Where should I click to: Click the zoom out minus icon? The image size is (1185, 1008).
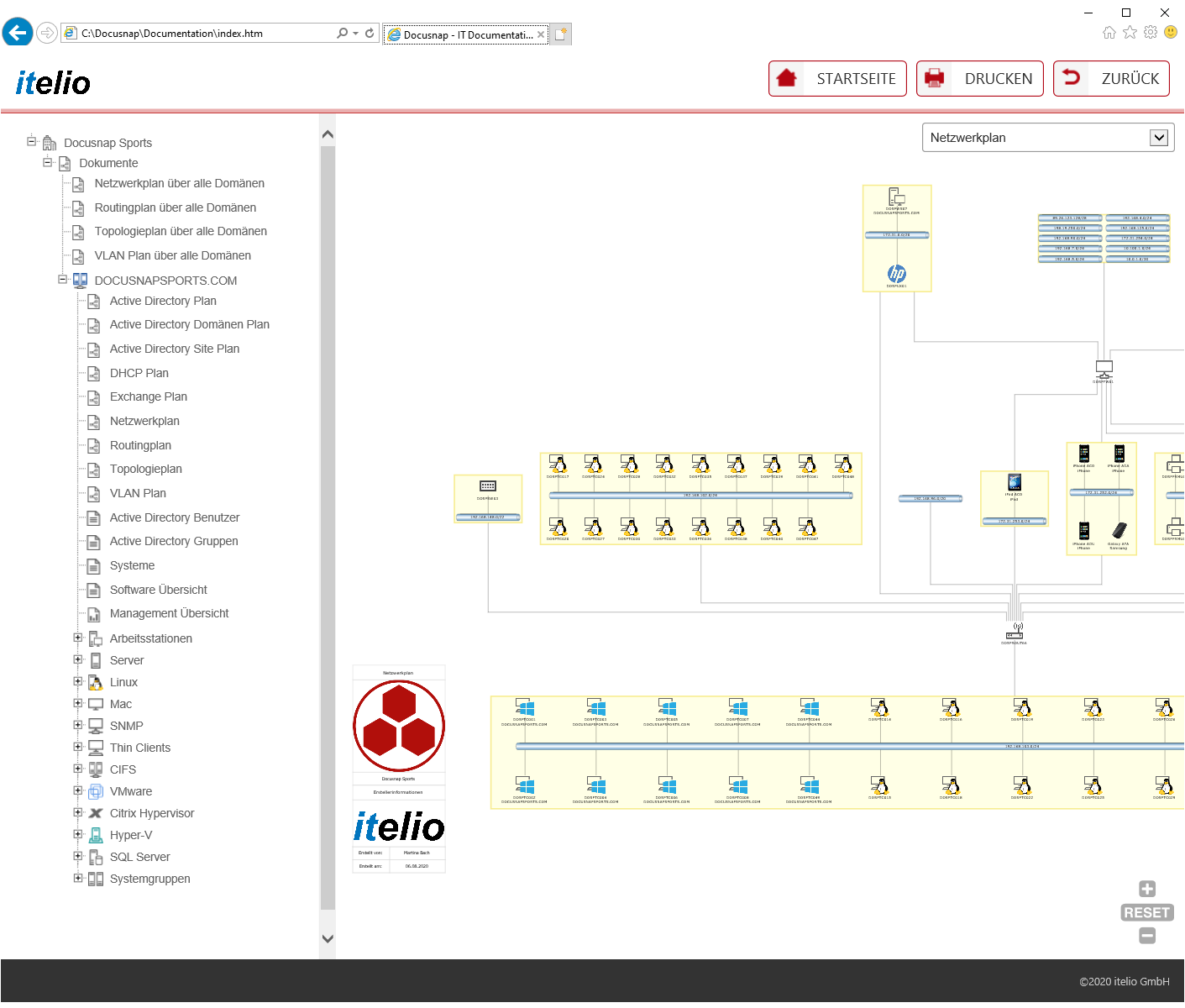(1147, 936)
